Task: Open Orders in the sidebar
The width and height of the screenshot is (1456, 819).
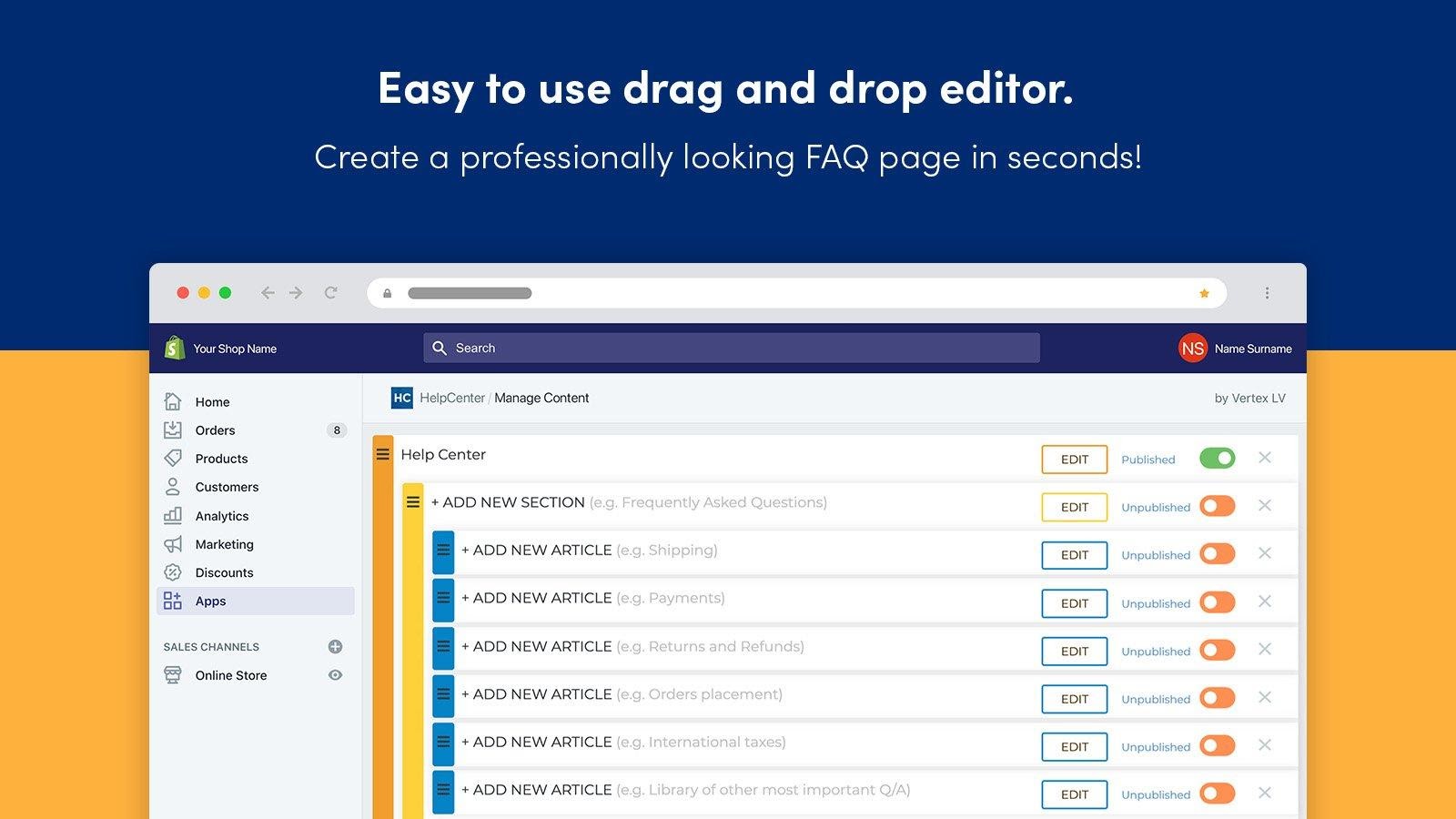Action: click(x=215, y=430)
